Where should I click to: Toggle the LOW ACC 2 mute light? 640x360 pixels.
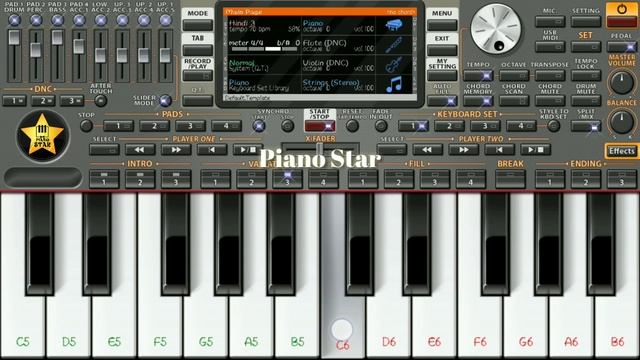100,20
